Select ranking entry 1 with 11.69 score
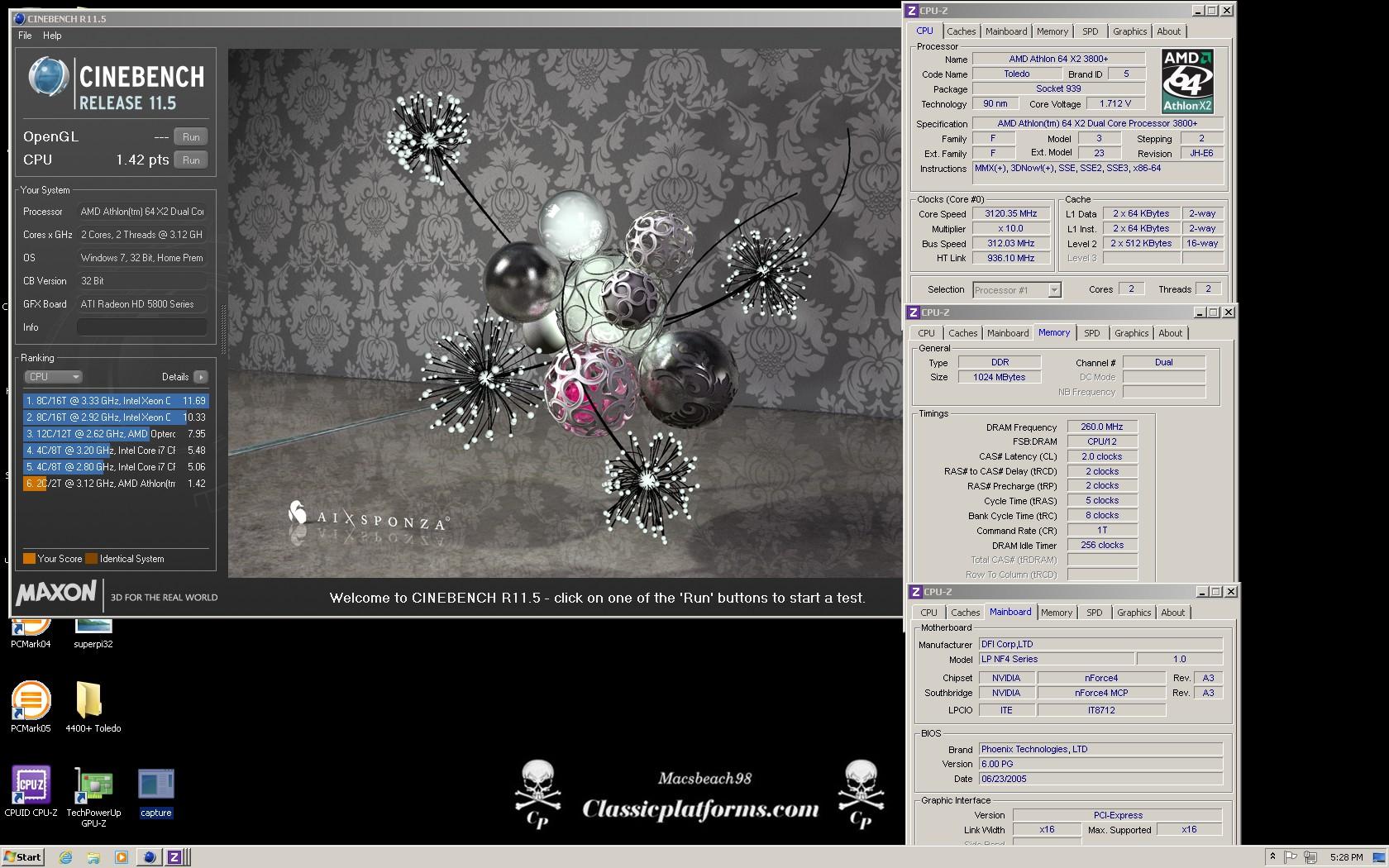 coord(116,401)
